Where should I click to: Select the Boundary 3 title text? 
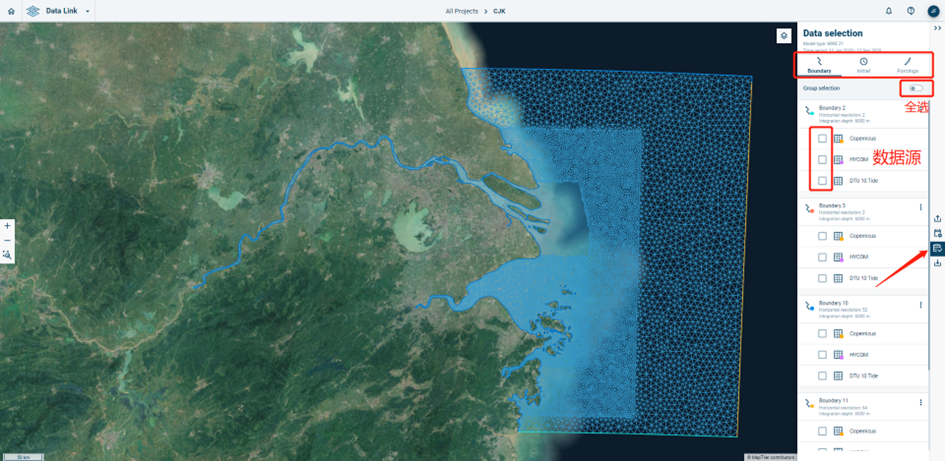coord(832,205)
